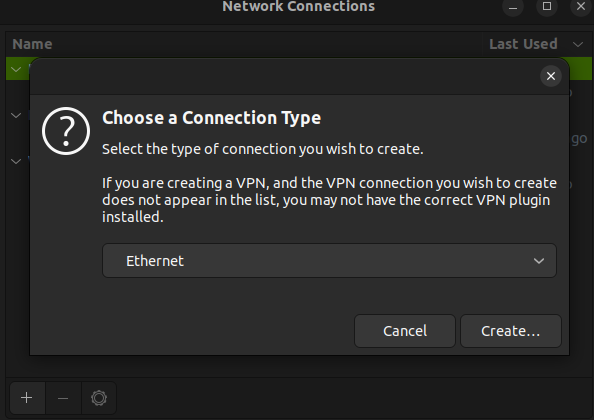594x420 pixels.
Task: Sort by the Last Used column header
Action: (523, 44)
